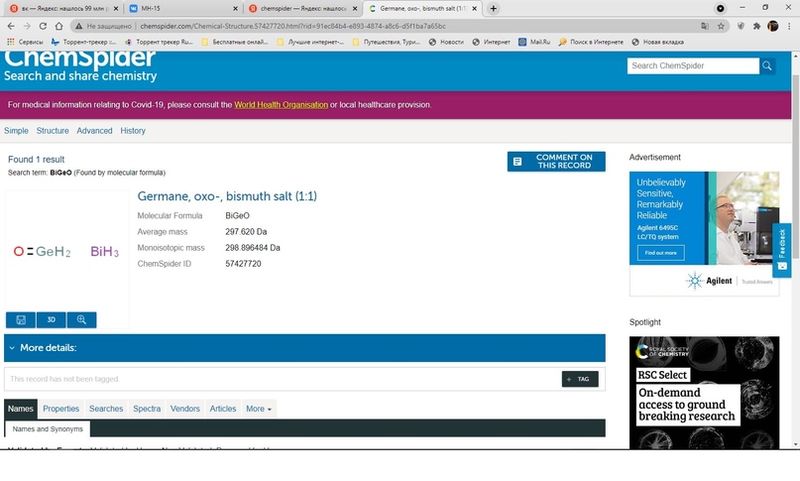The width and height of the screenshot is (800, 481).
Task: Follow the World Health Organisation link
Action: 280,105
